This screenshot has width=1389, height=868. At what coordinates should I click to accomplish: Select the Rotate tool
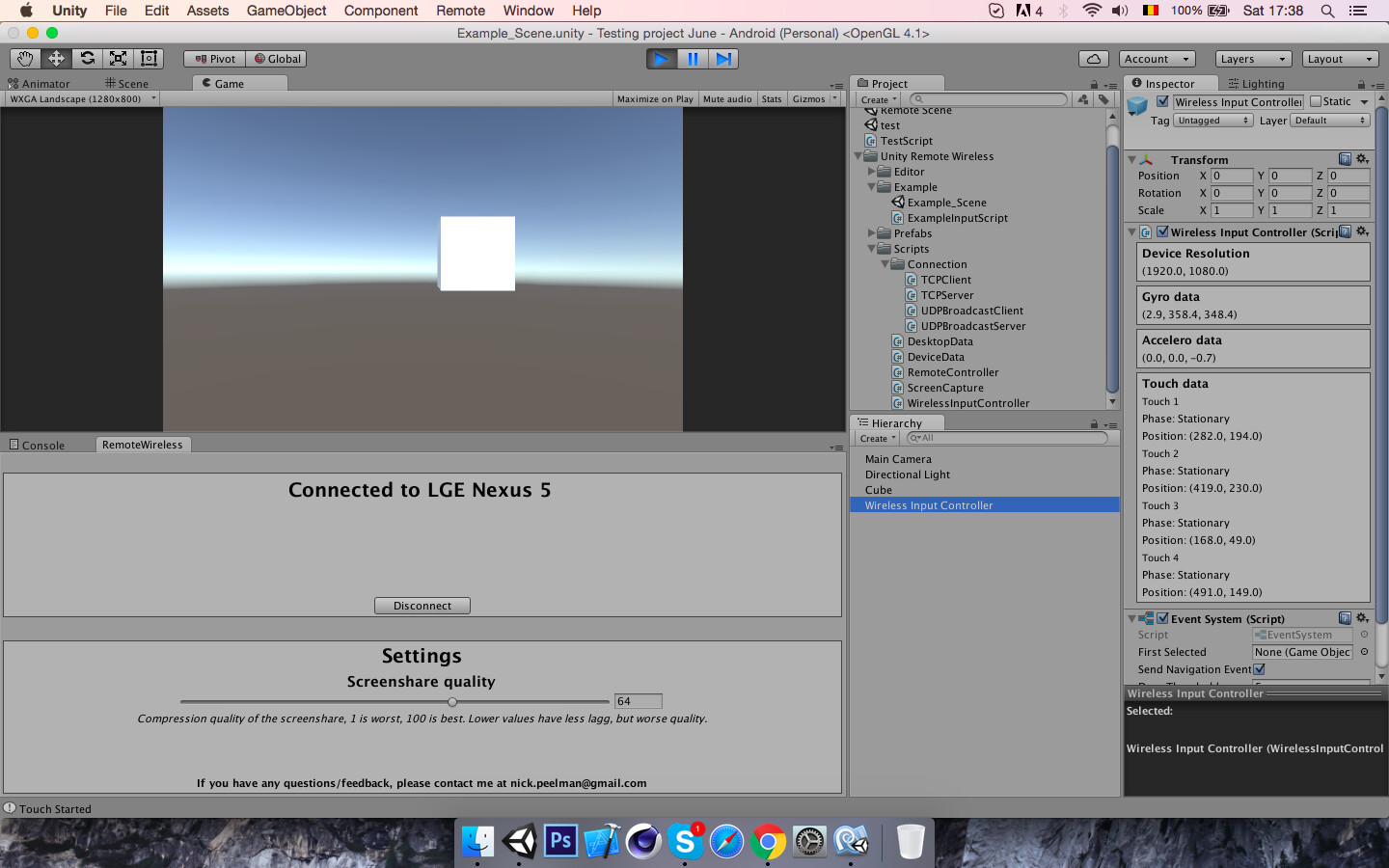(x=86, y=58)
